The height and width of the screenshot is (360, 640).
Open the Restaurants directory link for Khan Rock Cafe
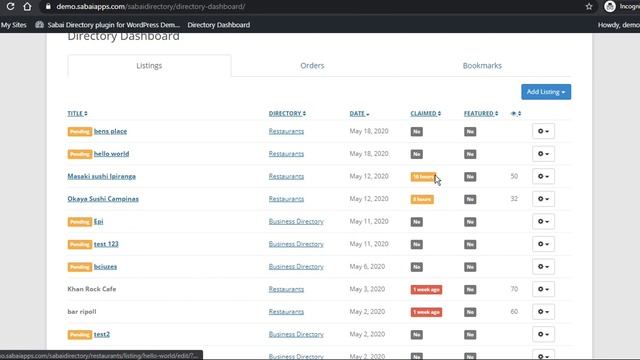[286, 289]
